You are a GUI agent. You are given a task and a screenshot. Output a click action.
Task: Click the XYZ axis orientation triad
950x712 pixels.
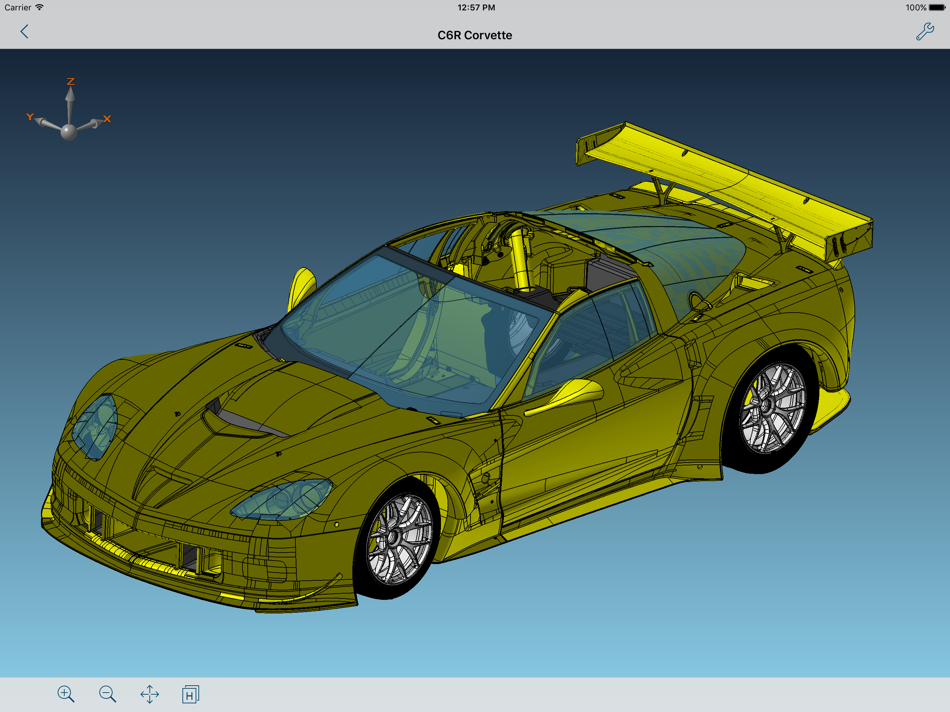(69, 110)
